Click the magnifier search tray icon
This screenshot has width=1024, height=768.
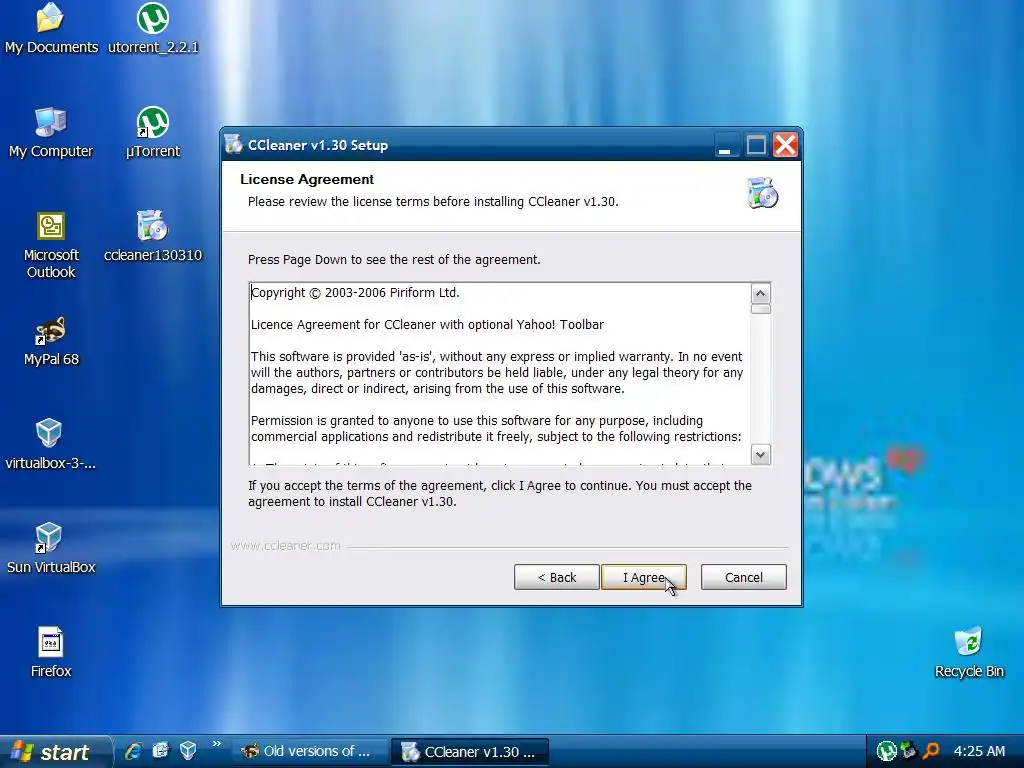click(x=930, y=751)
